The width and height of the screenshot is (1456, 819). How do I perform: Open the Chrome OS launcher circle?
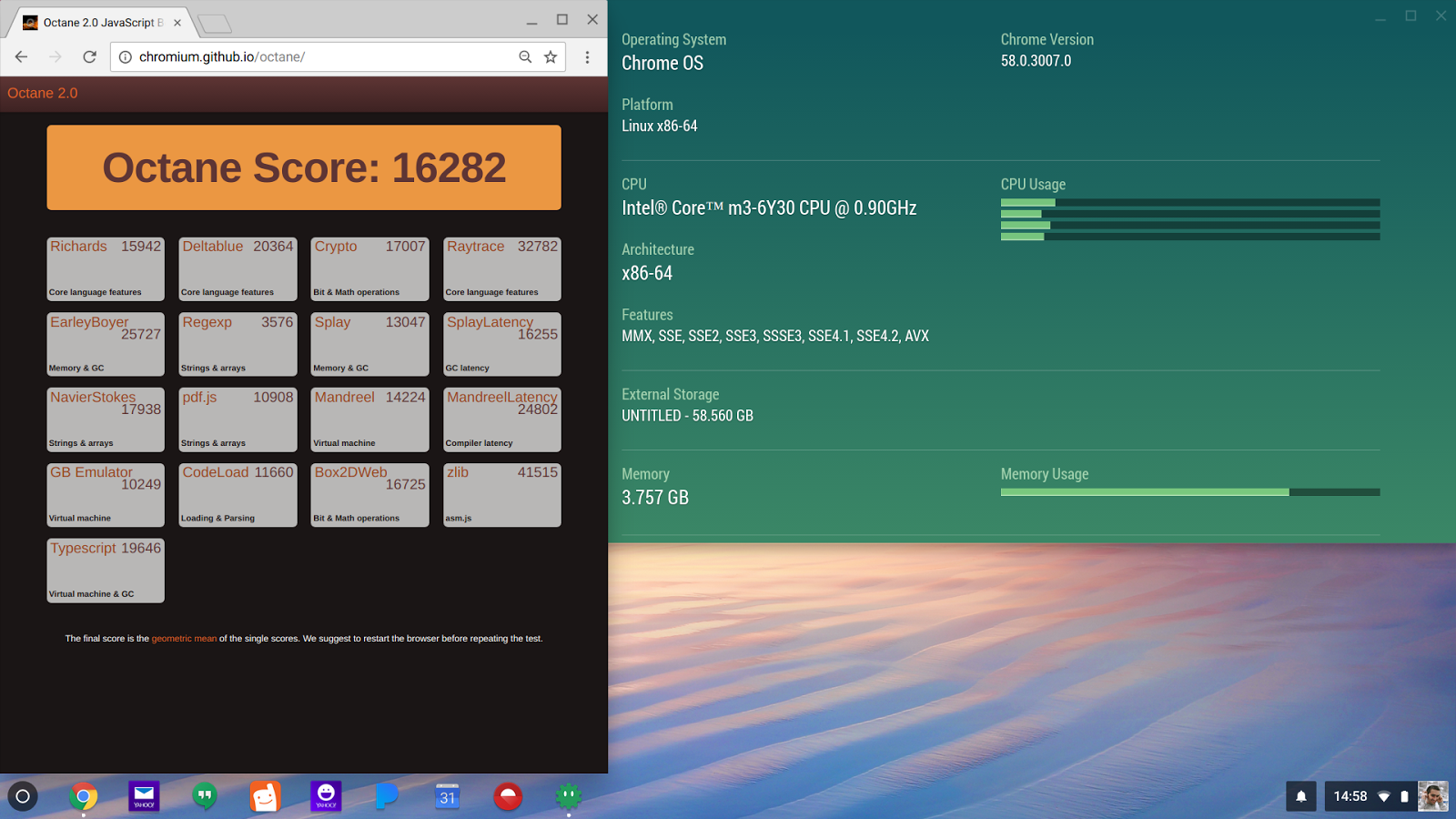[x=23, y=796]
